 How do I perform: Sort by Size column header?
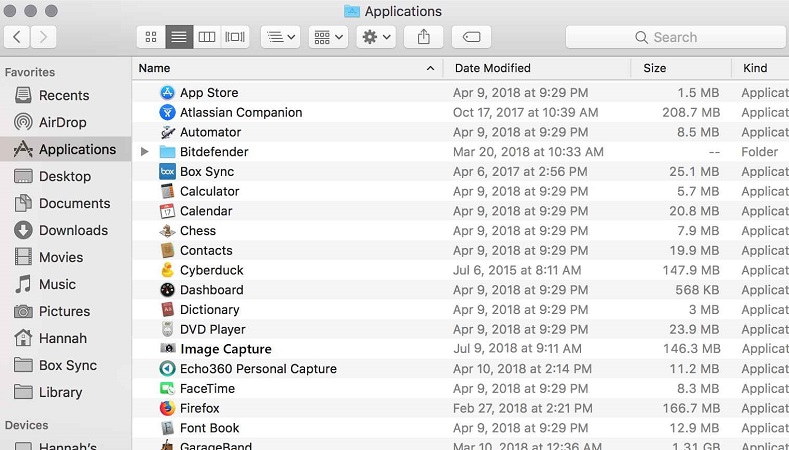point(655,68)
